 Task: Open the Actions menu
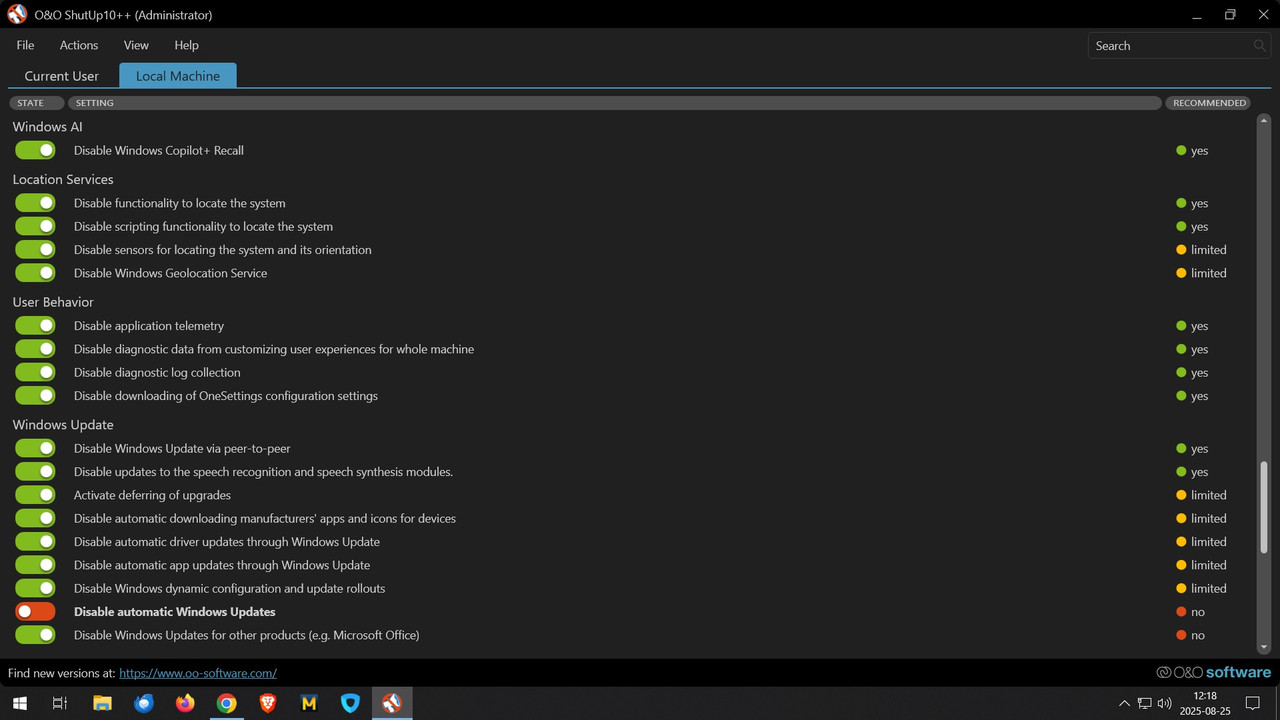coord(79,45)
